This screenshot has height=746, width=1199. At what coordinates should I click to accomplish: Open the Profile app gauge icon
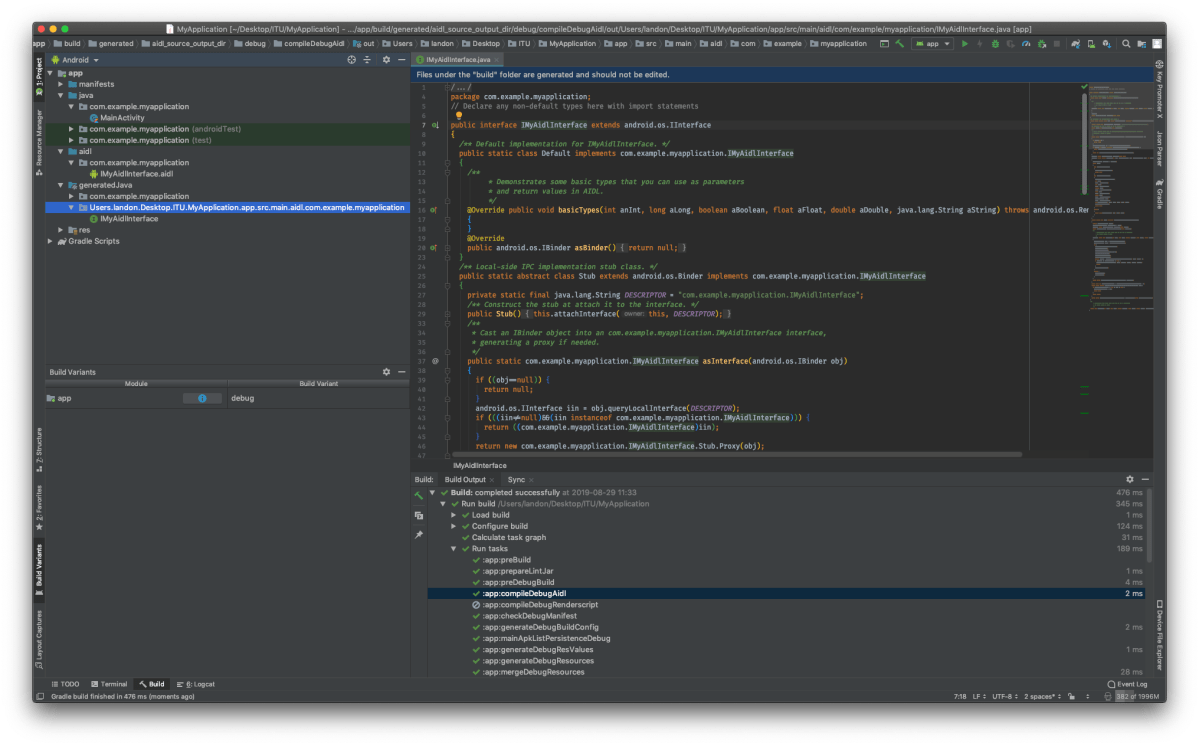[1026, 44]
